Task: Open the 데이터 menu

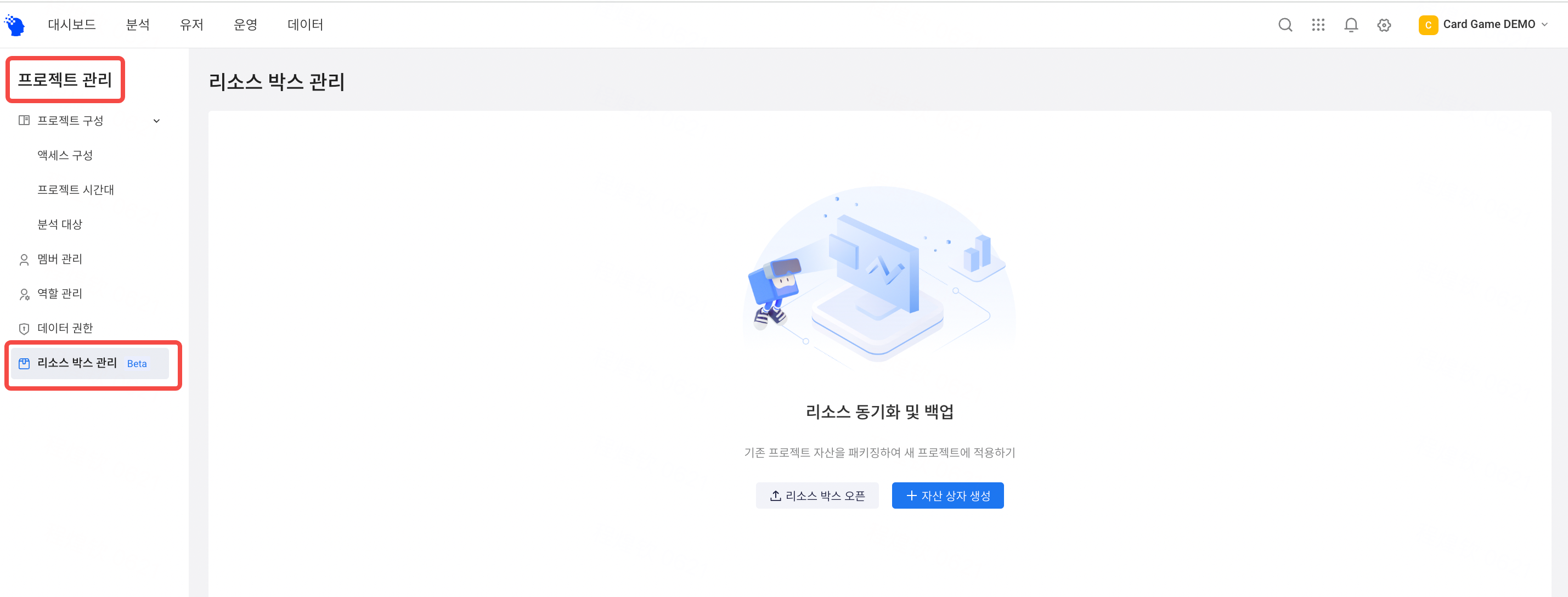Action: click(x=305, y=25)
